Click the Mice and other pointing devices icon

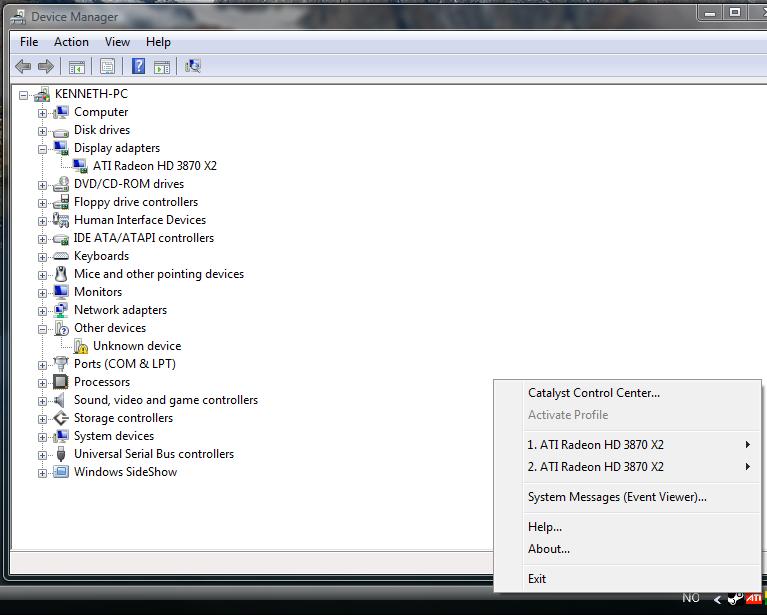click(61, 274)
